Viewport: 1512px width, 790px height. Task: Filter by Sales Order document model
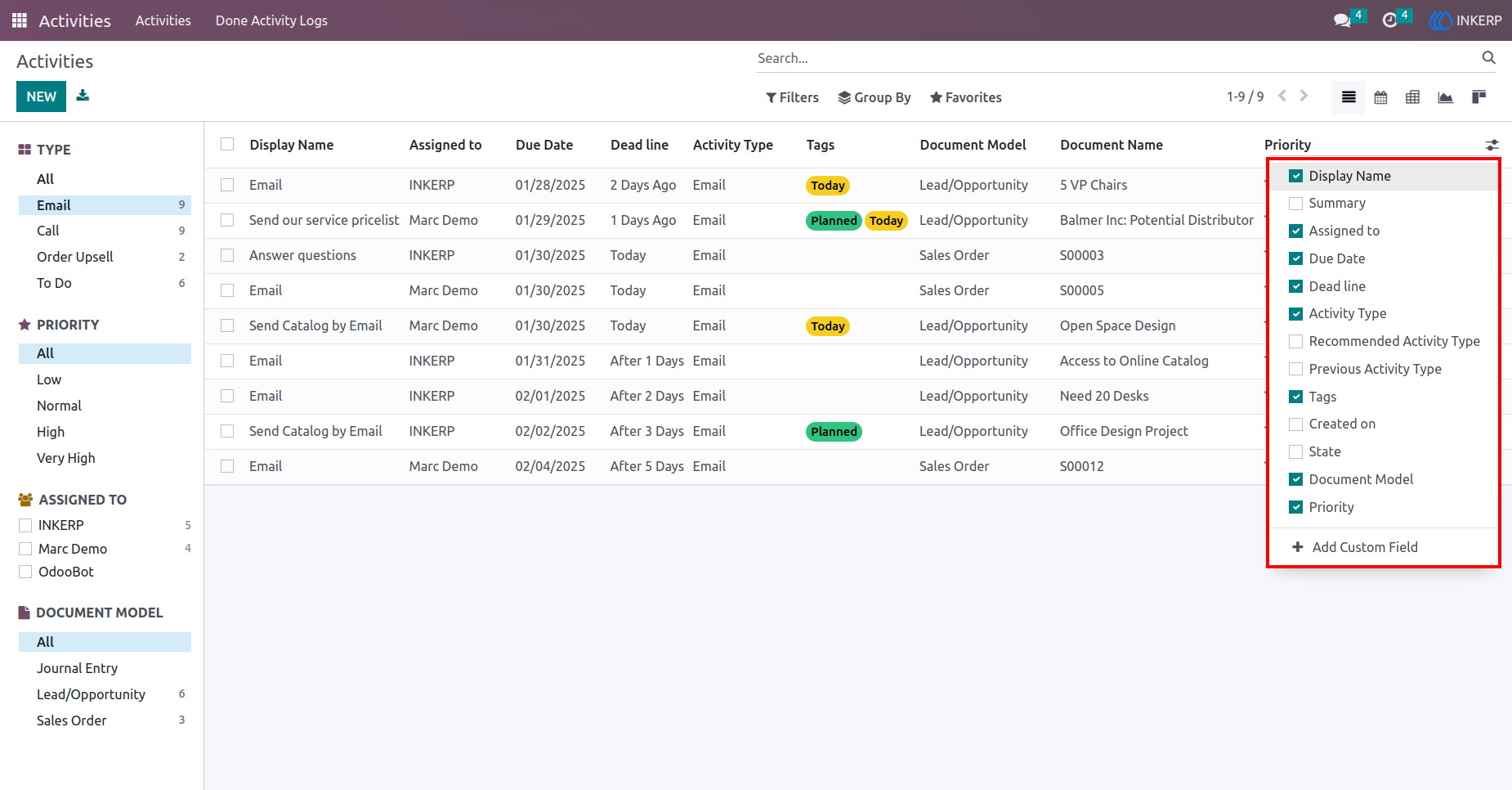click(x=105, y=720)
